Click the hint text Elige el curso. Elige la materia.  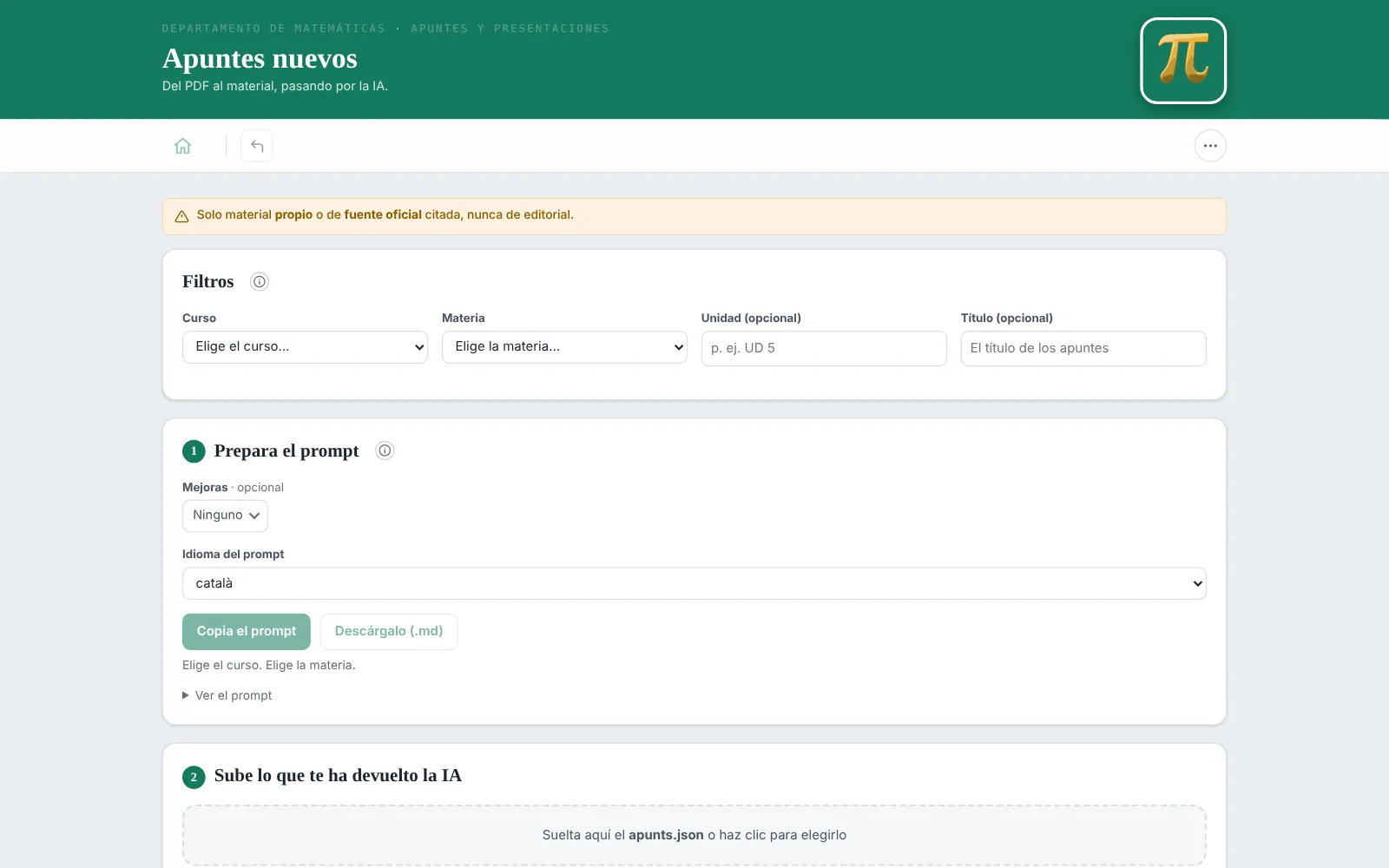coord(269,665)
